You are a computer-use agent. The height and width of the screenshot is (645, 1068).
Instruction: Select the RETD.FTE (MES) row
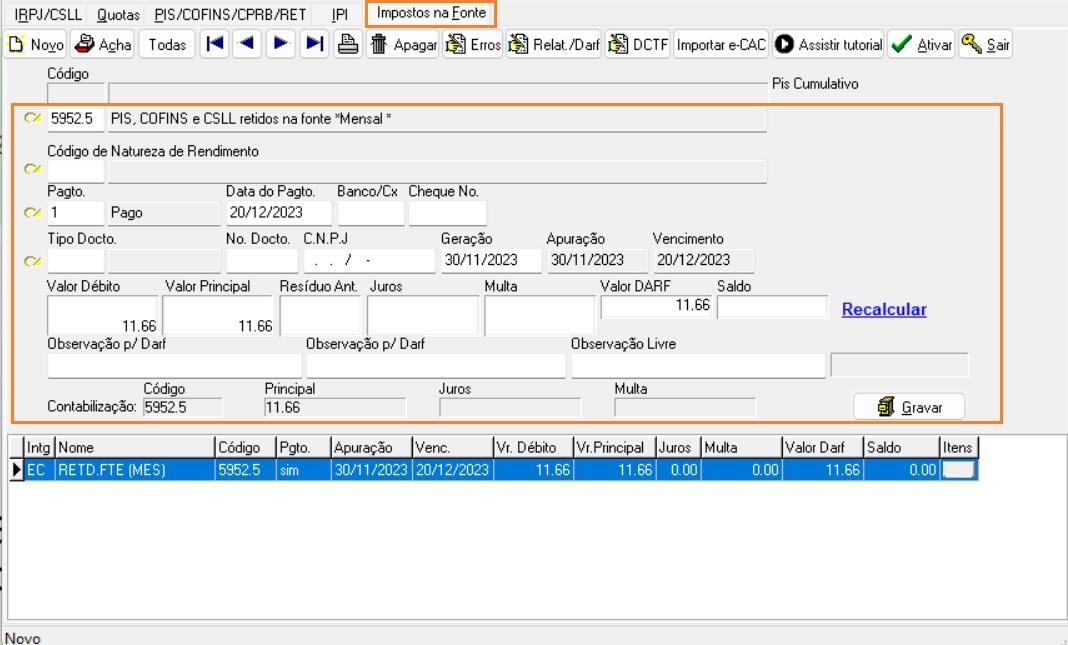(x=493, y=470)
